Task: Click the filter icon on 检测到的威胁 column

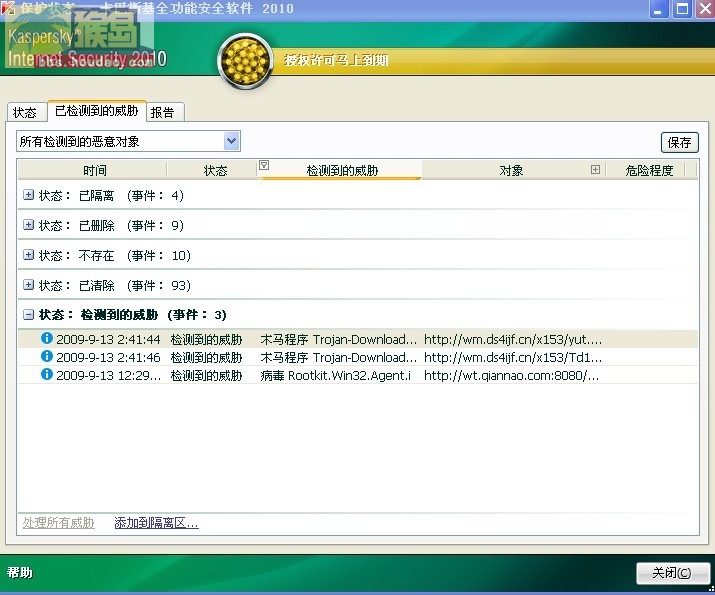Action: click(264, 165)
